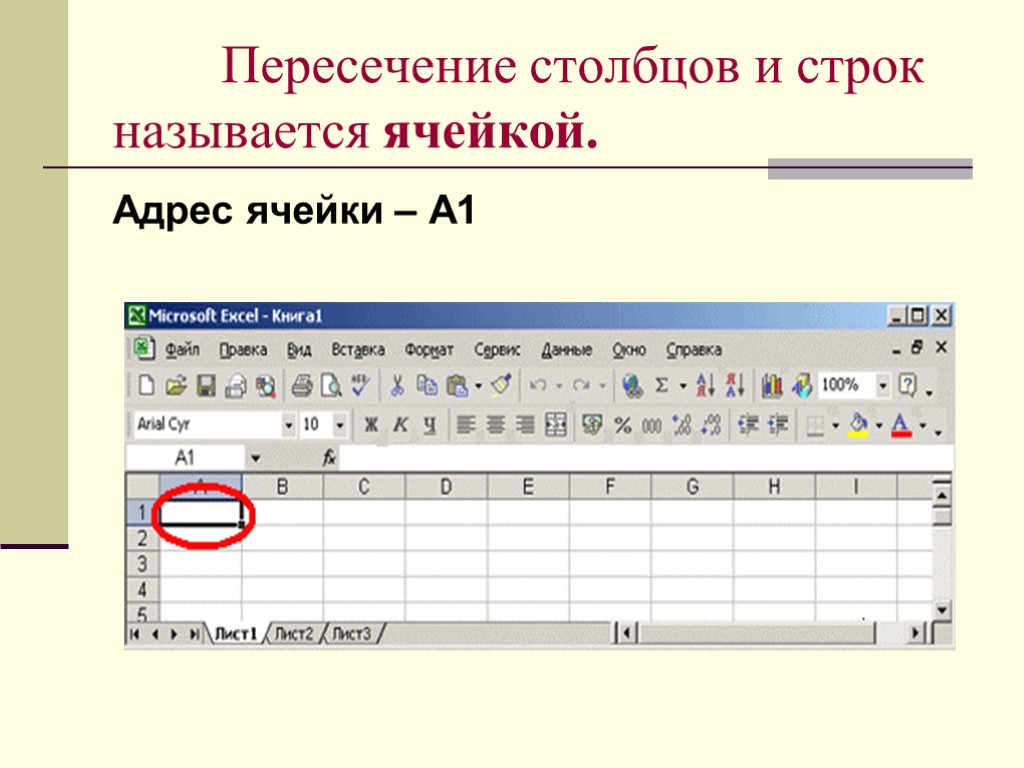Open font color dropdown arrow
Viewport: 1024px width, 768px height.
click(923, 426)
